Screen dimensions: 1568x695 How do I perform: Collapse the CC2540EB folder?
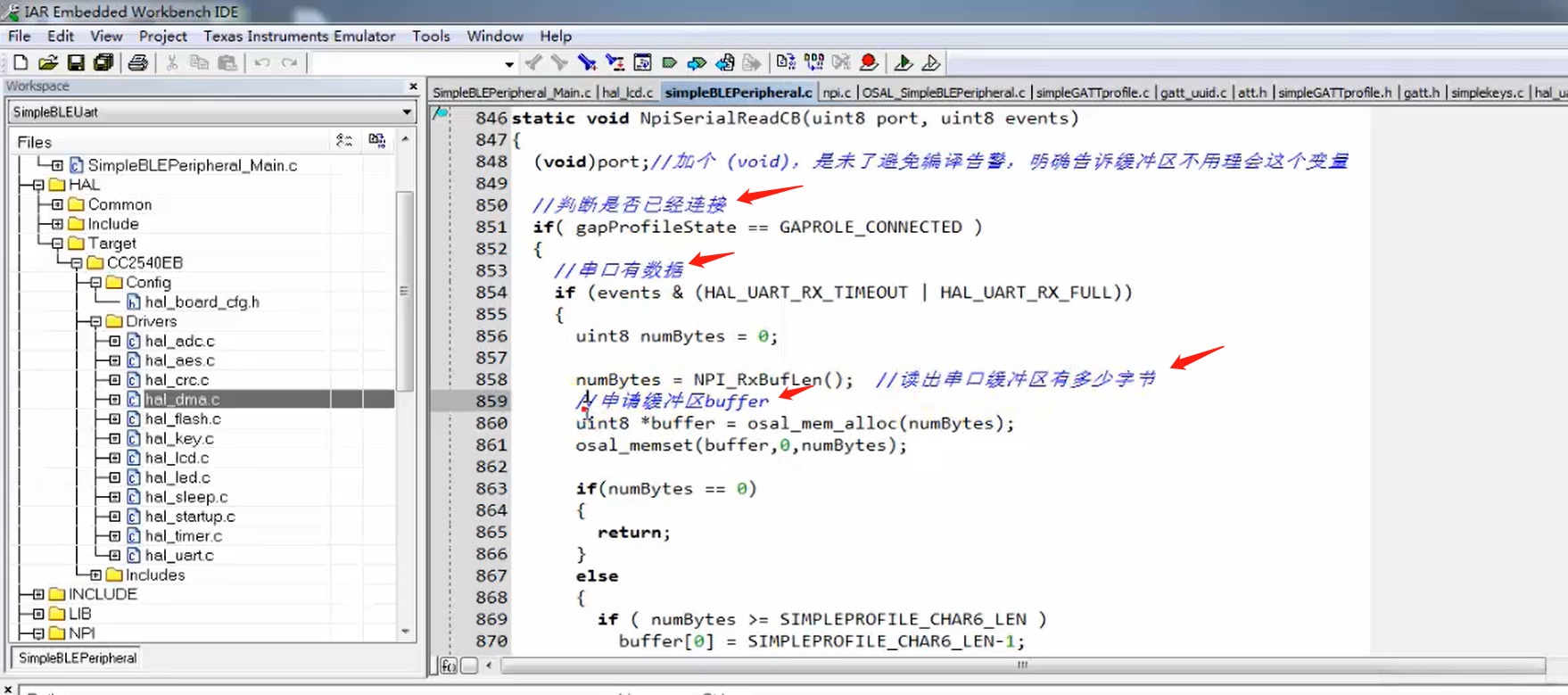point(77,263)
